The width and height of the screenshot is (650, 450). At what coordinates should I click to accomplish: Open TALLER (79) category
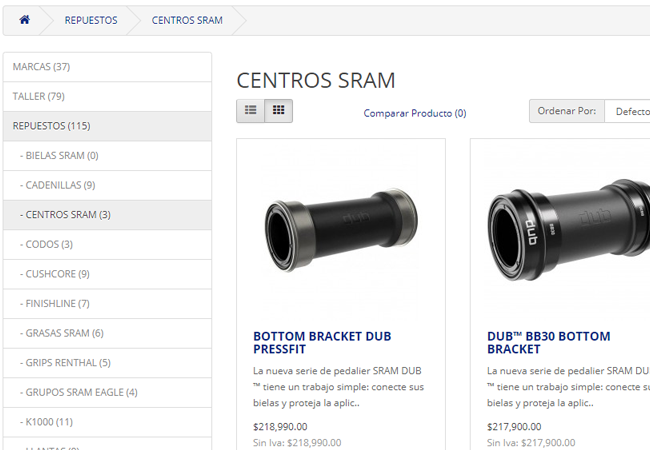(x=107, y=97)
